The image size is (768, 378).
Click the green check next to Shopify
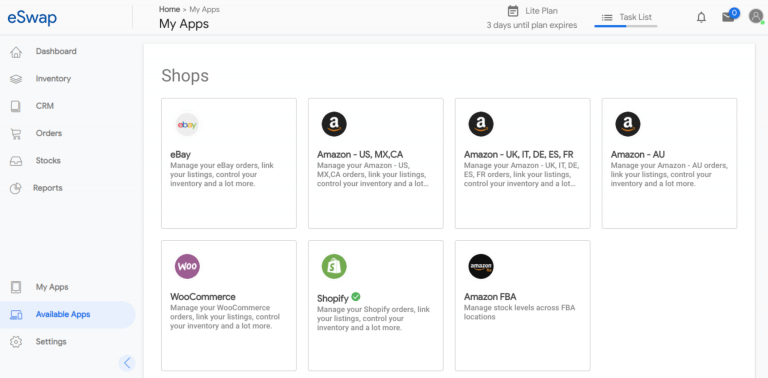pos(356,296)
